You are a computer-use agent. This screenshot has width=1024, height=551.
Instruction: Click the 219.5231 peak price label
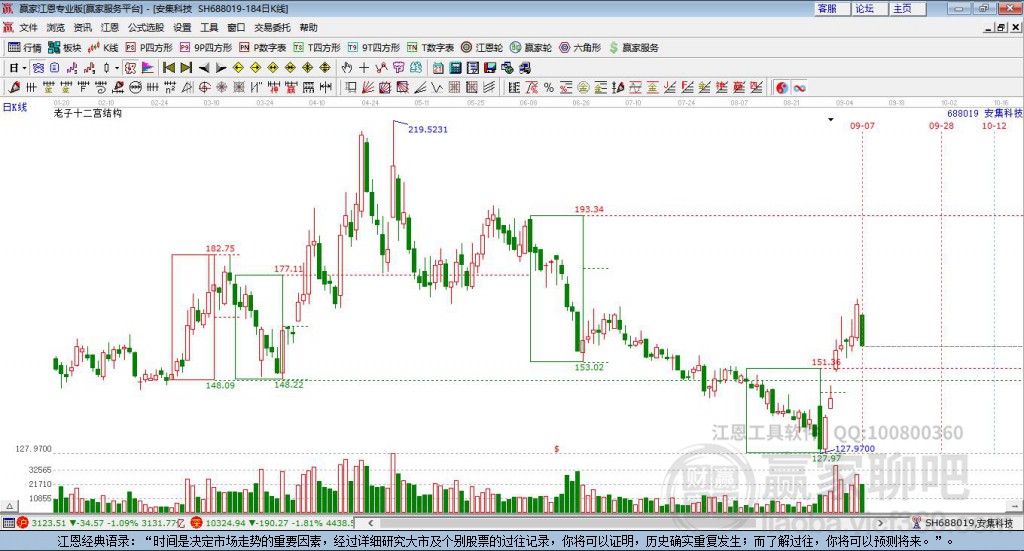(428, 129)
